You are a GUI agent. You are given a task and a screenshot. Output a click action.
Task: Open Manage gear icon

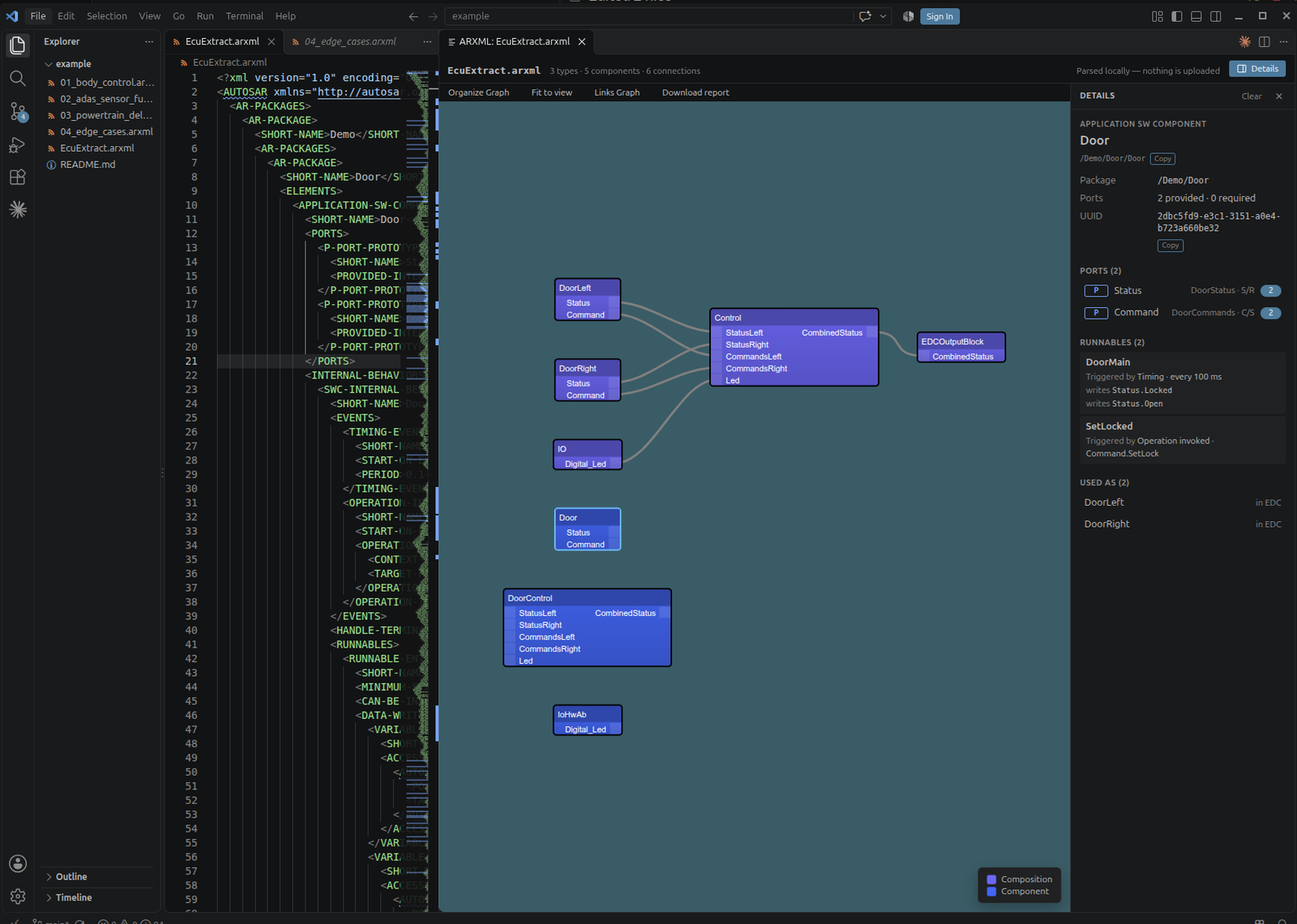click(18, 896)
